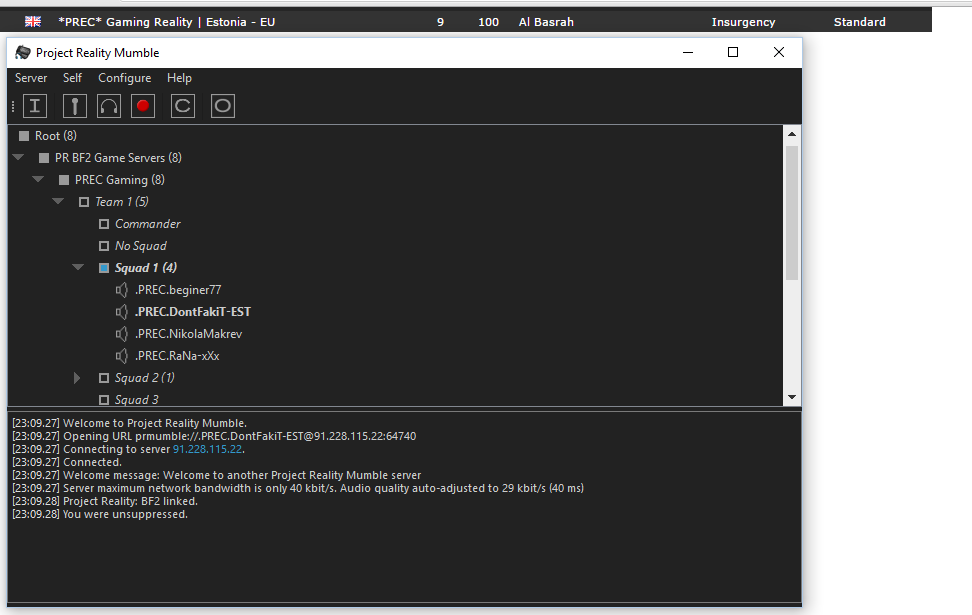Click speaker icon beside .PREC.RaNa-xXx
This screenshot has height=615, width=972.
coord(122,356)
